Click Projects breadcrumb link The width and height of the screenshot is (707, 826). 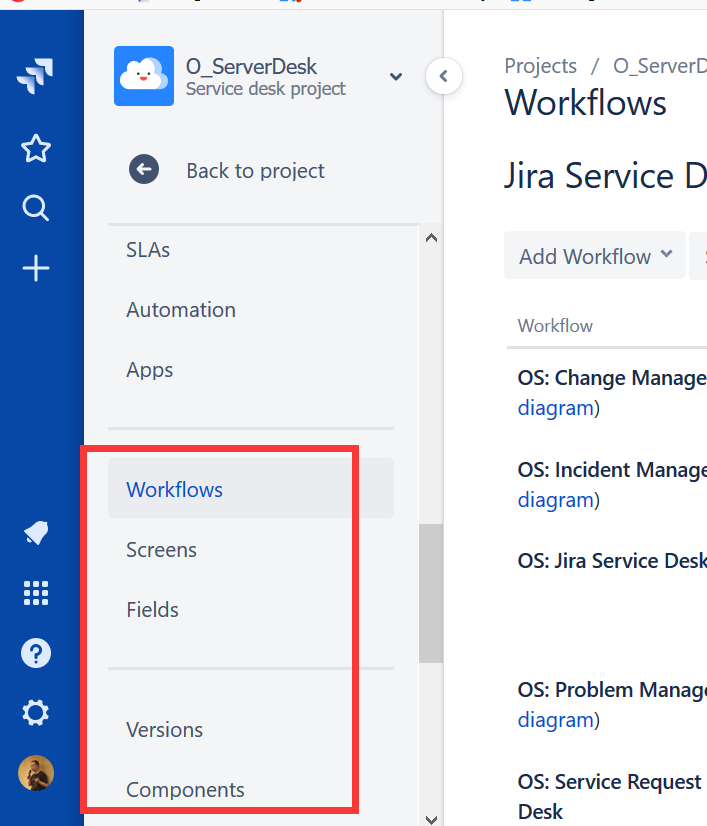(x=541, y=66)
